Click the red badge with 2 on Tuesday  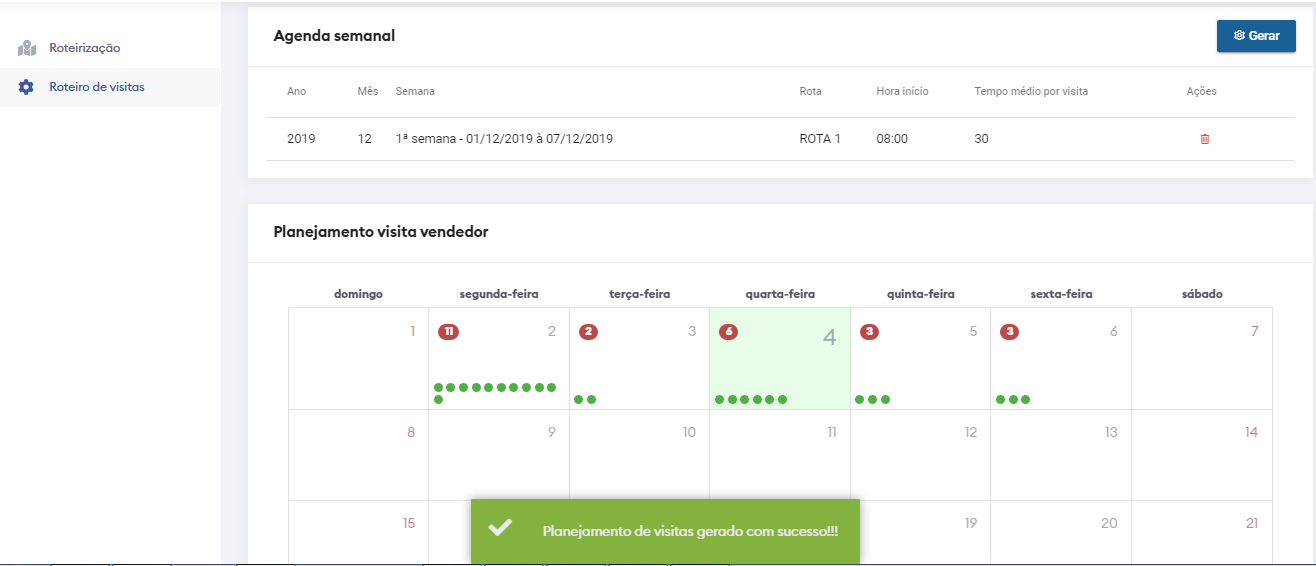pyautogui.click(x=588, y=331)
